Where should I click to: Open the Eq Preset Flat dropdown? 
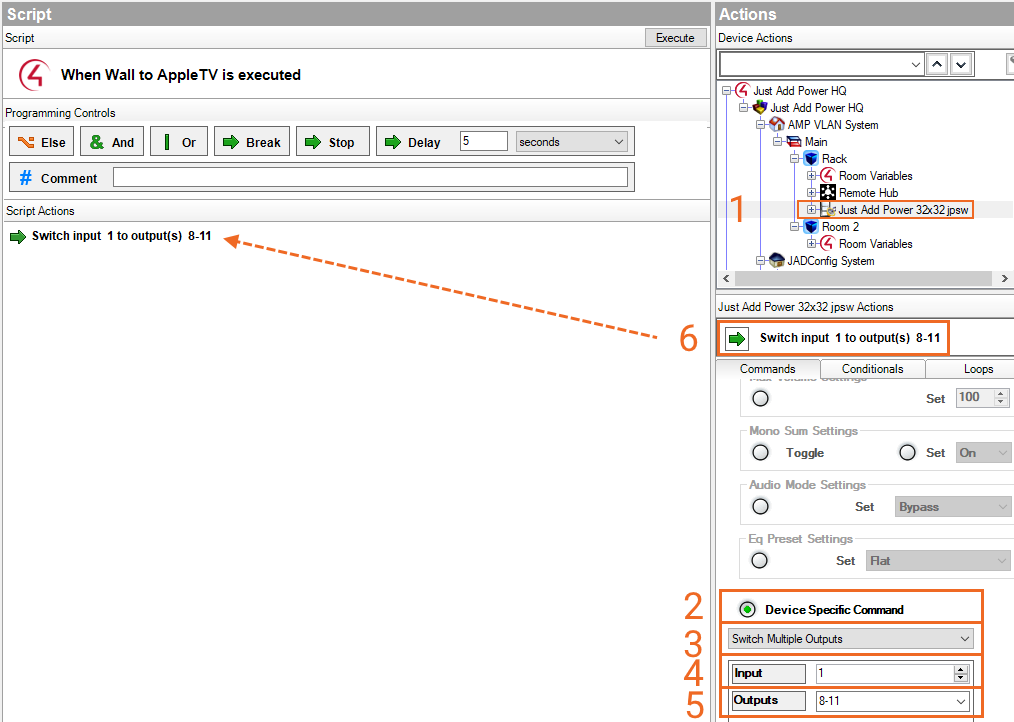pos(938,560)
